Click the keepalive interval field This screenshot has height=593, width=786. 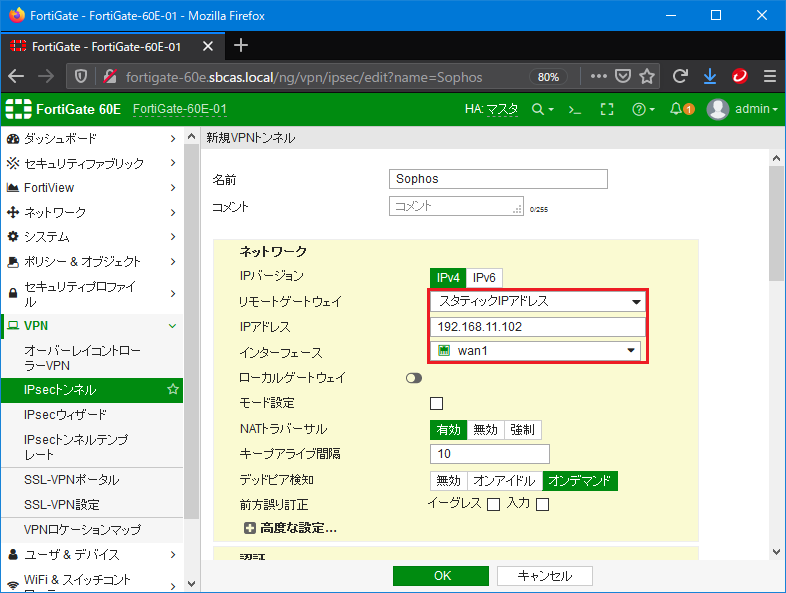click(x=490, y=454)
